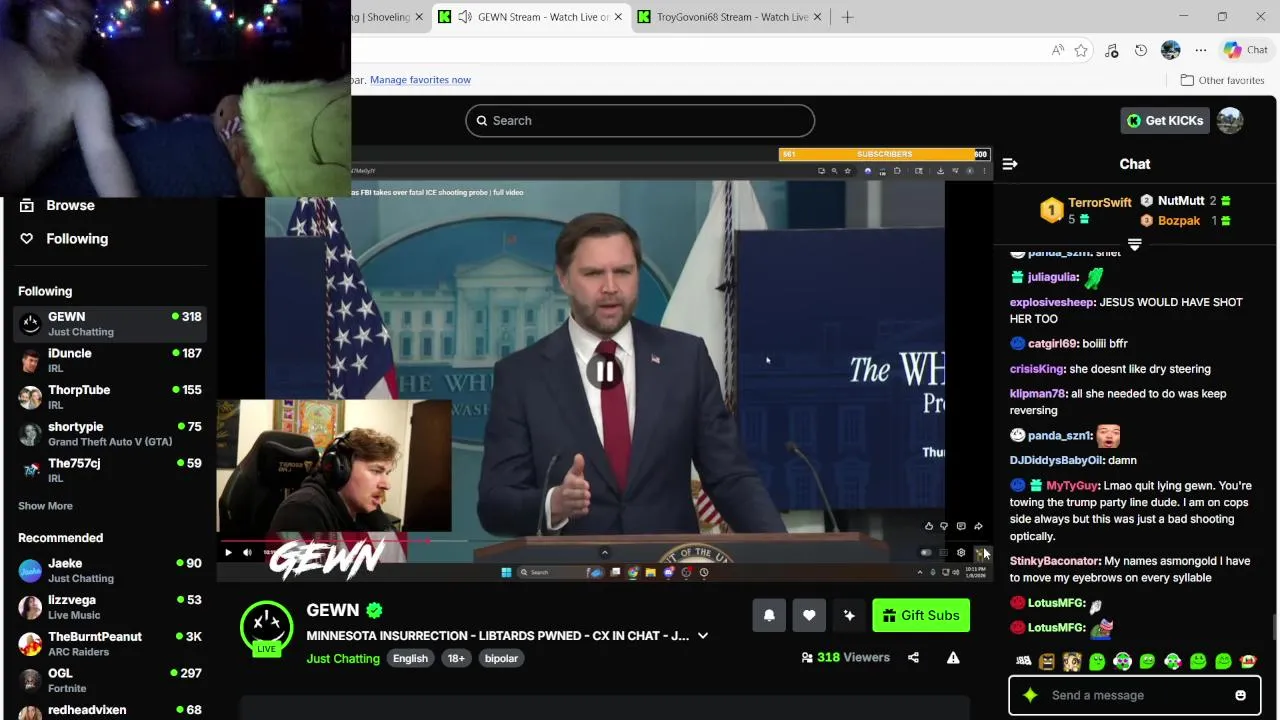Open the emoji picker in message box
The width and height of the screenshot is (1280, 720).
point(1240,695)
